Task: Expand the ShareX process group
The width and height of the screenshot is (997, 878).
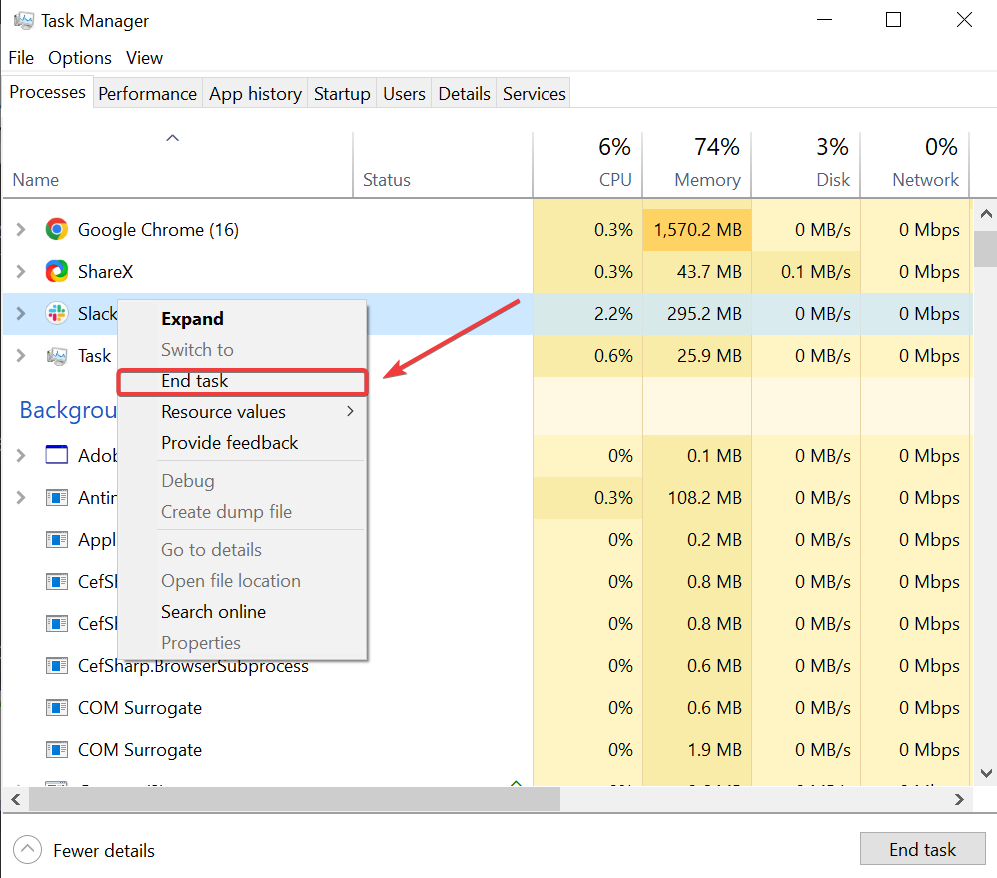Action: [21, 272]
